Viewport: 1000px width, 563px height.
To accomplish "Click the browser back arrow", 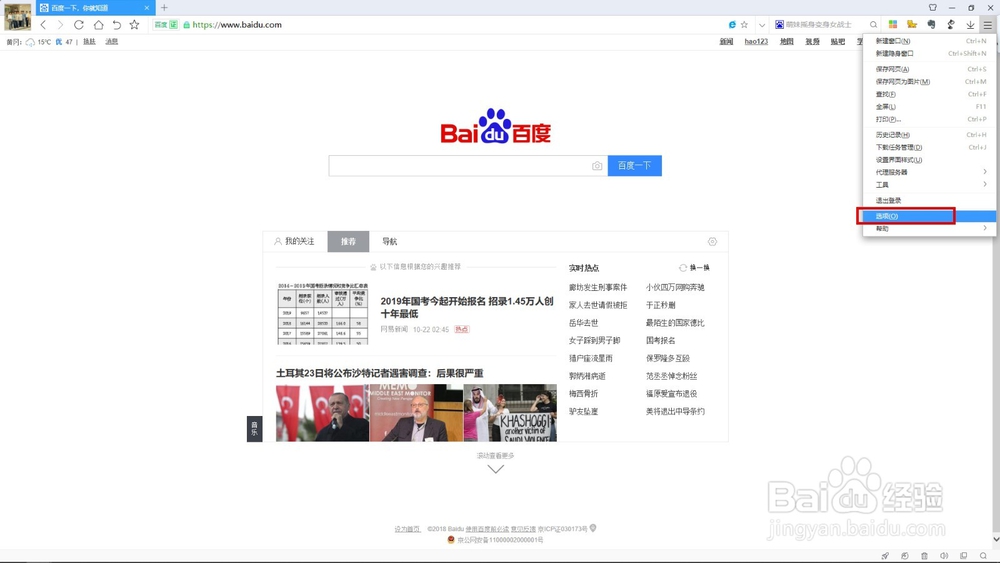I will (43, 25).
